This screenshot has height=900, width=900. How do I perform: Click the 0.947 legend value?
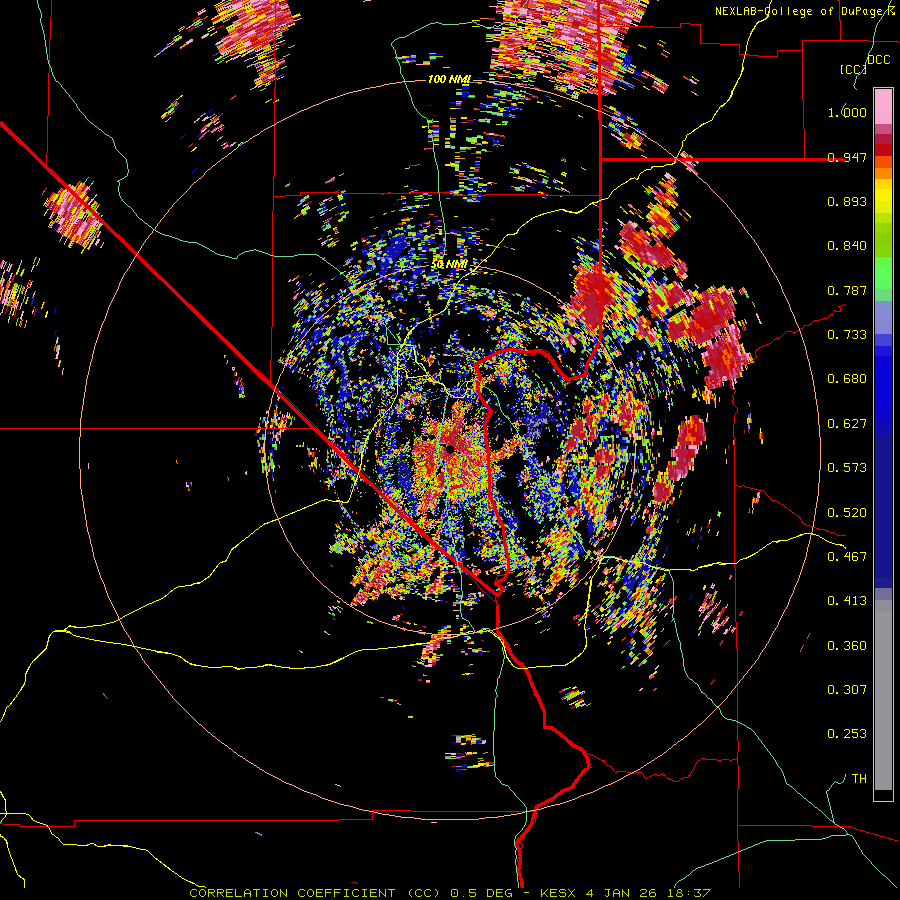pyautogui.click(x=847, y=157)
